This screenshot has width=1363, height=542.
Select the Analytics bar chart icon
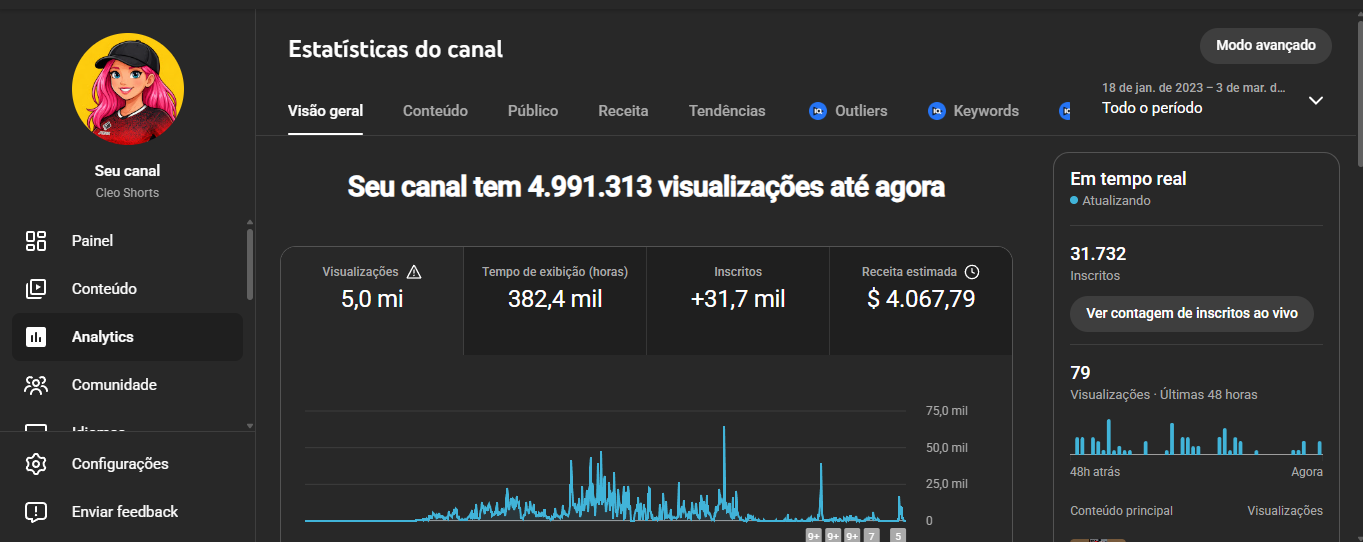(36, 337)
